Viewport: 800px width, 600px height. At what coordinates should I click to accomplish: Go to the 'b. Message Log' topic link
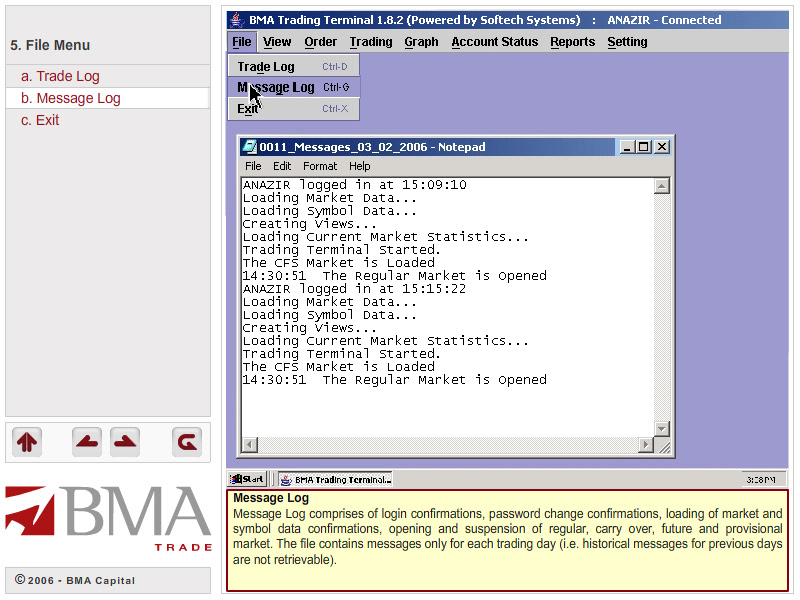pyautogui.click(x=70, y=98)
